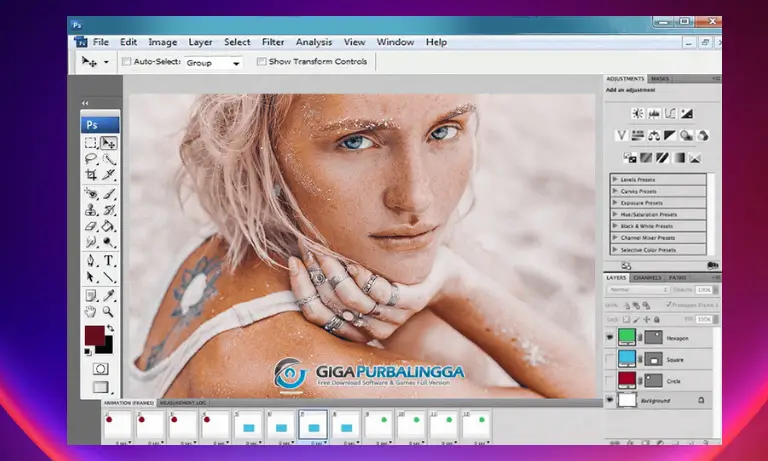Select the Spot Healing Brush tool
768x461 pixels.
click(91, 194)
